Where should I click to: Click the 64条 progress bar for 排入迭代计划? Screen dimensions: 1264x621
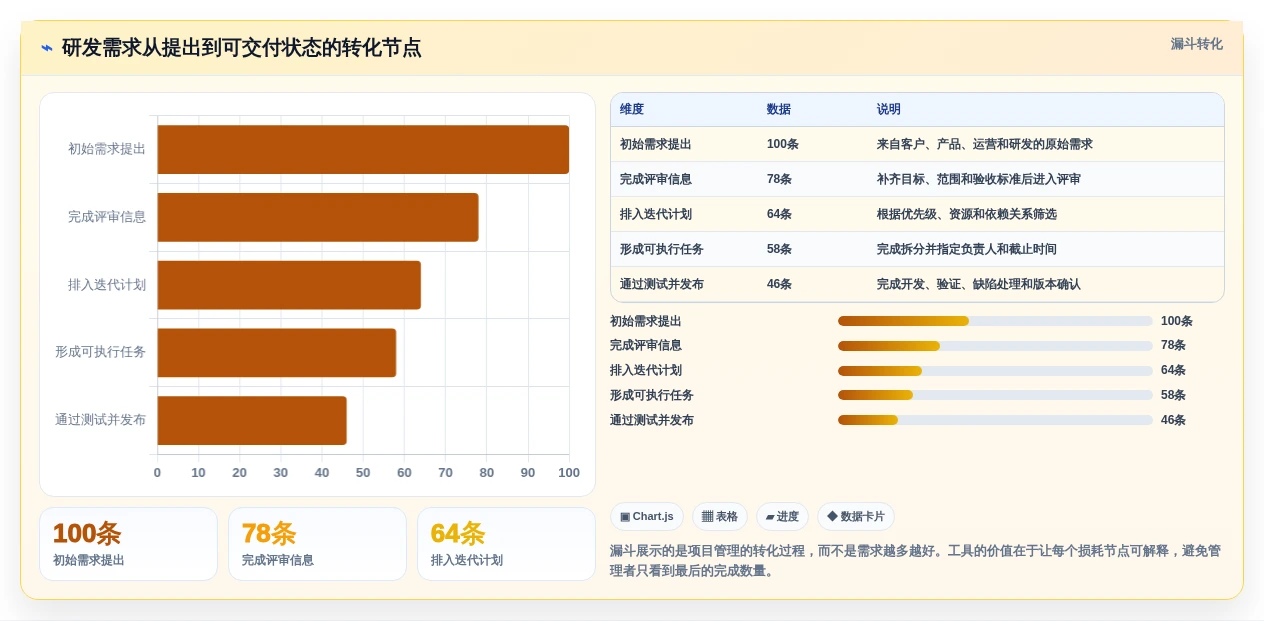[995, 371]
